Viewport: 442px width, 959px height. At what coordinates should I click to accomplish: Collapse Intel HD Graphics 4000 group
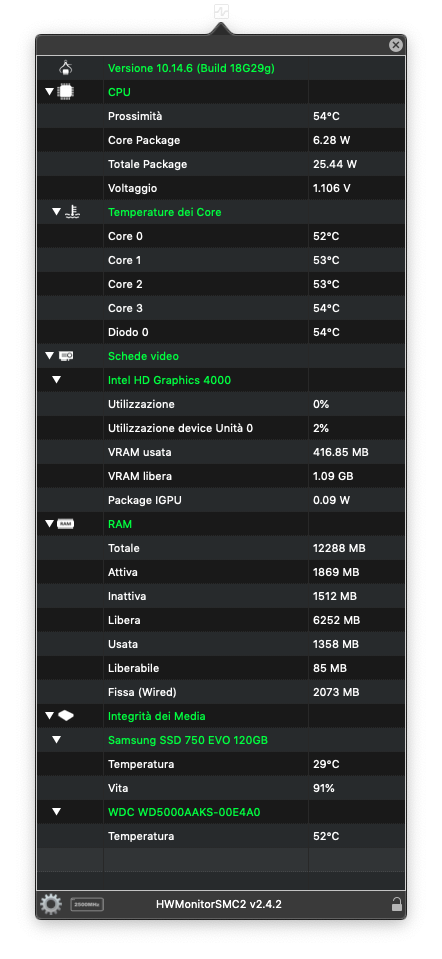pos(57,380)
